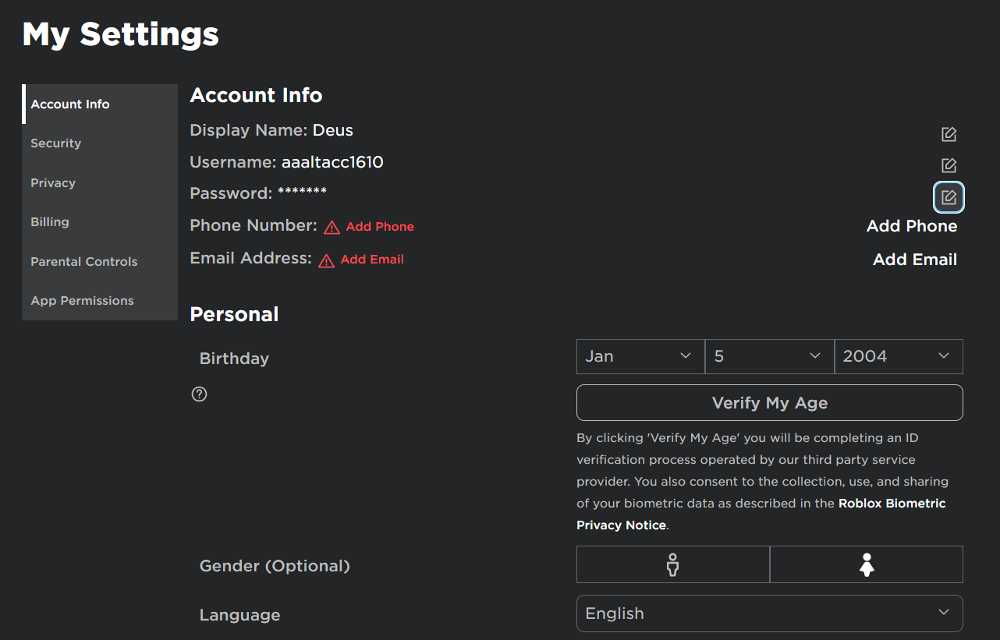Image resolution: width=1000 pixels, height=640 pixels.
Task: Click the My Settings page heading
Action: pyautogui.click(x=121, y=34)
